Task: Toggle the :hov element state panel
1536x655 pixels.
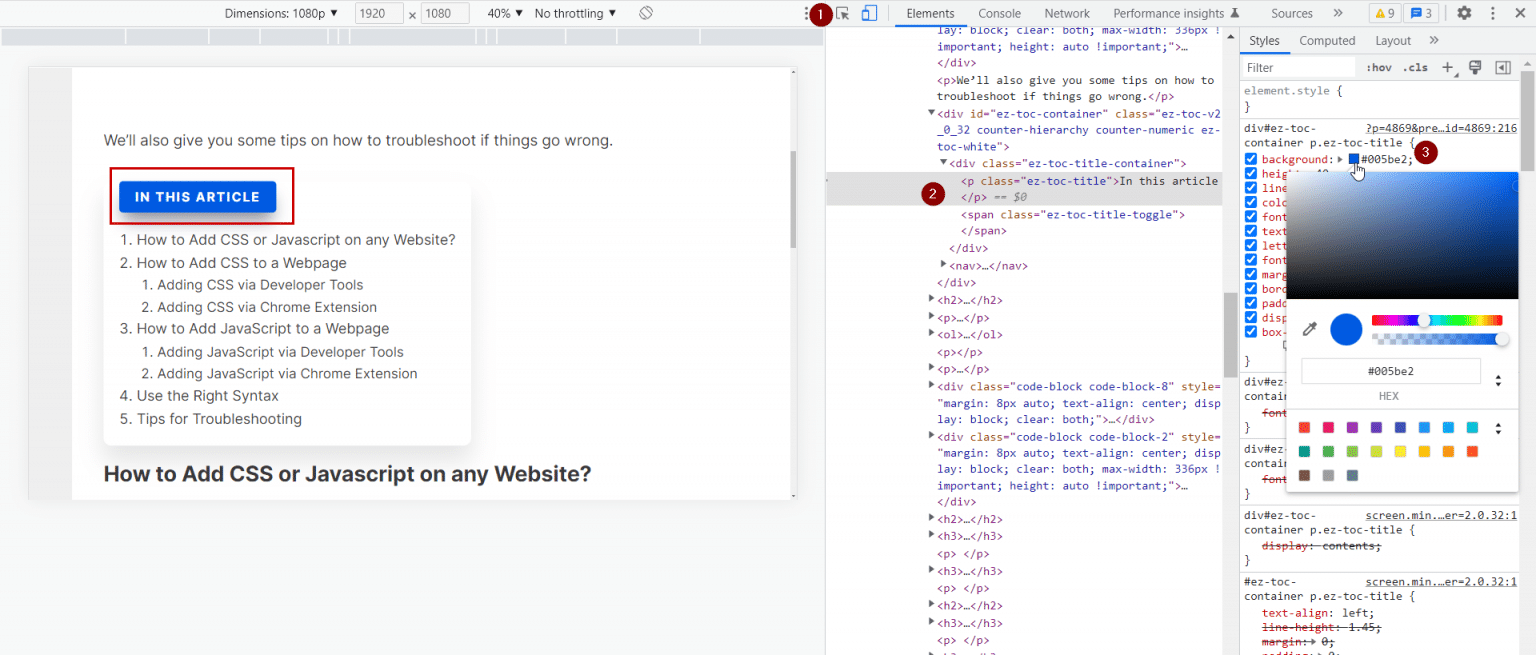Action: pyautogui.click(x=1379, y=68)
